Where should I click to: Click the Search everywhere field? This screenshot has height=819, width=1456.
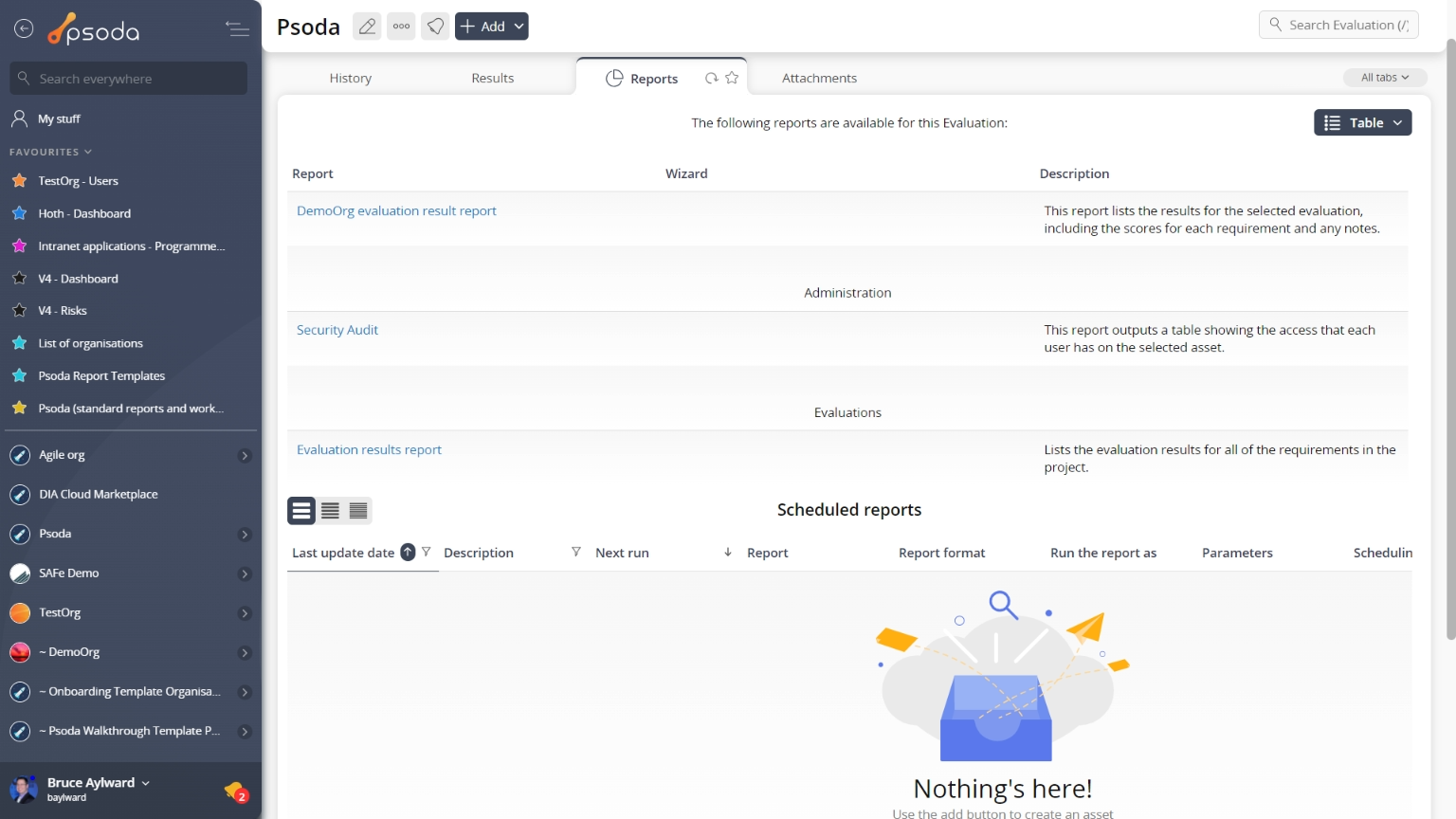(129, 79)
